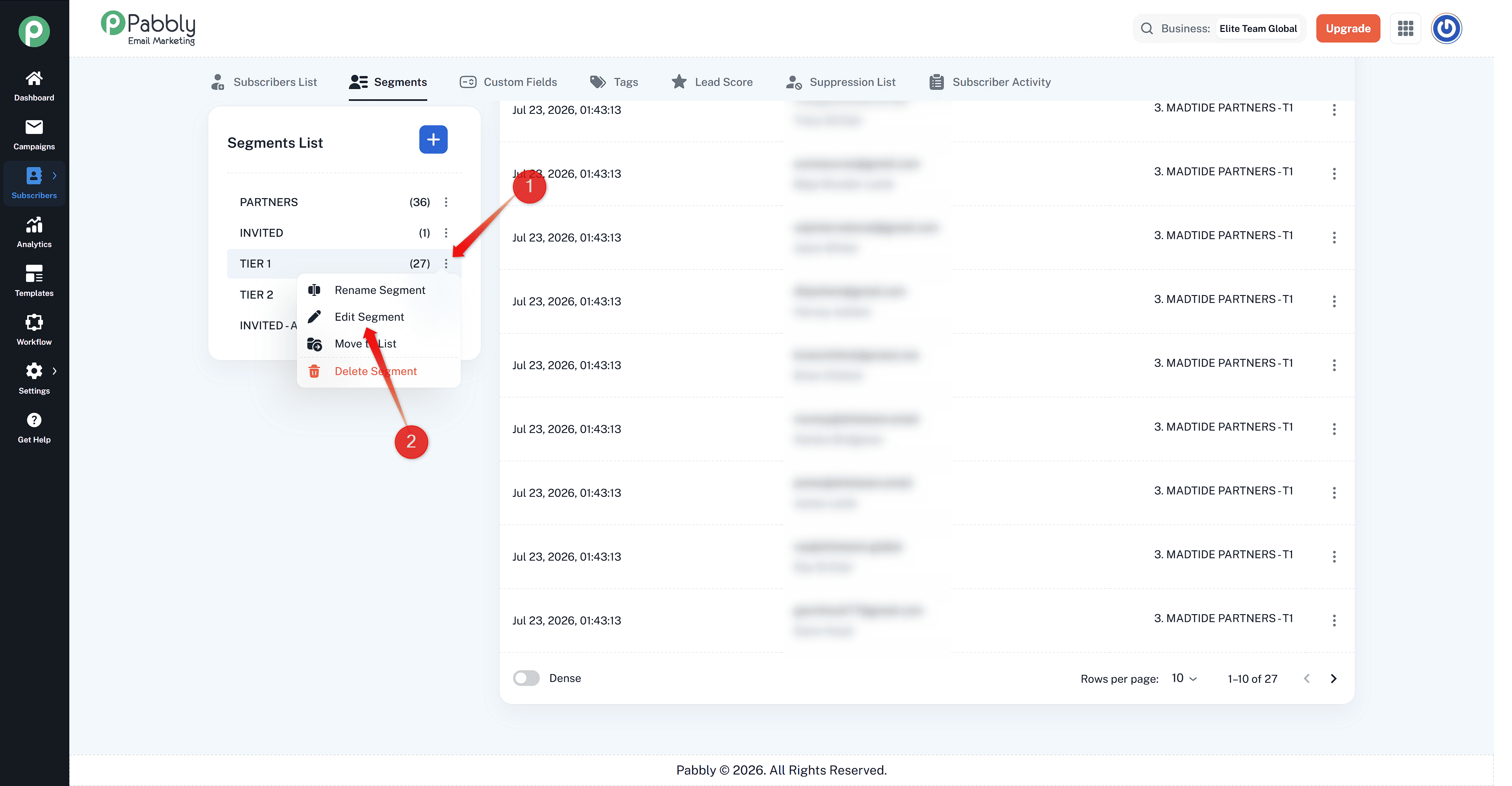Image resolution: width=1512 pixels, height=786 pixels.
Task: Add a new segment with plus button
Action: coord(433,139)
